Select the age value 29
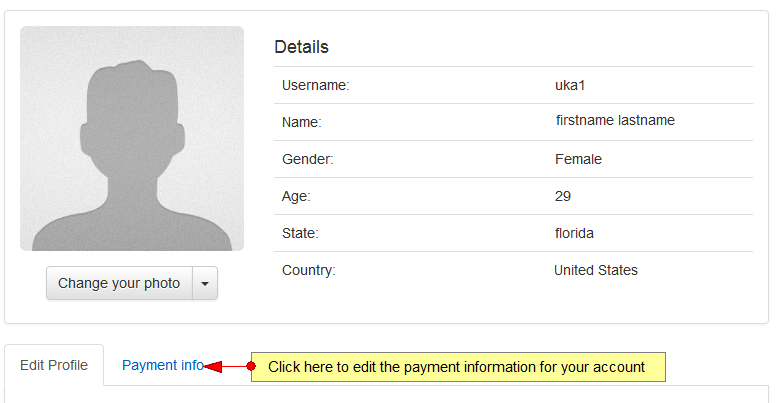Viewport: 779px width, 403px height. (x=563, y=196)
